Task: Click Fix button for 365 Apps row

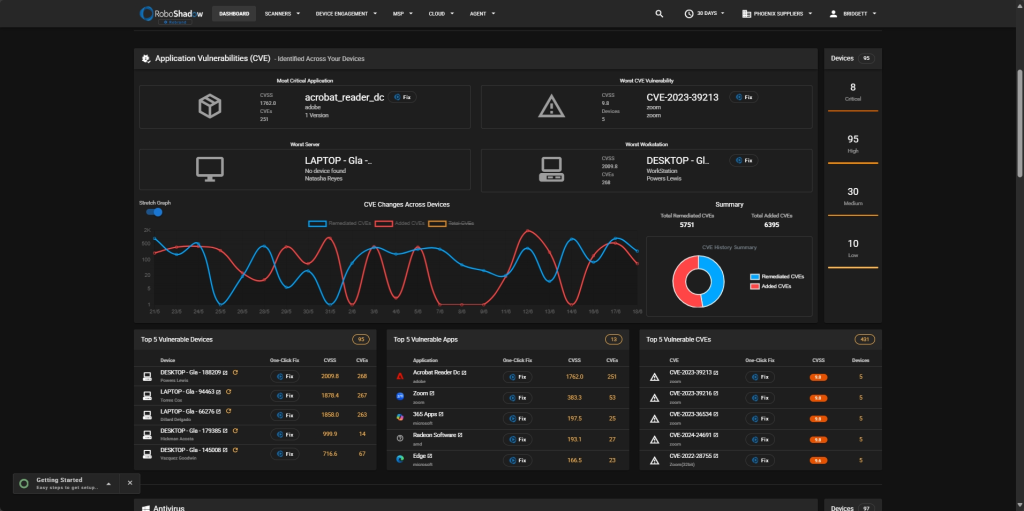Action: click(x=517, y=419)
